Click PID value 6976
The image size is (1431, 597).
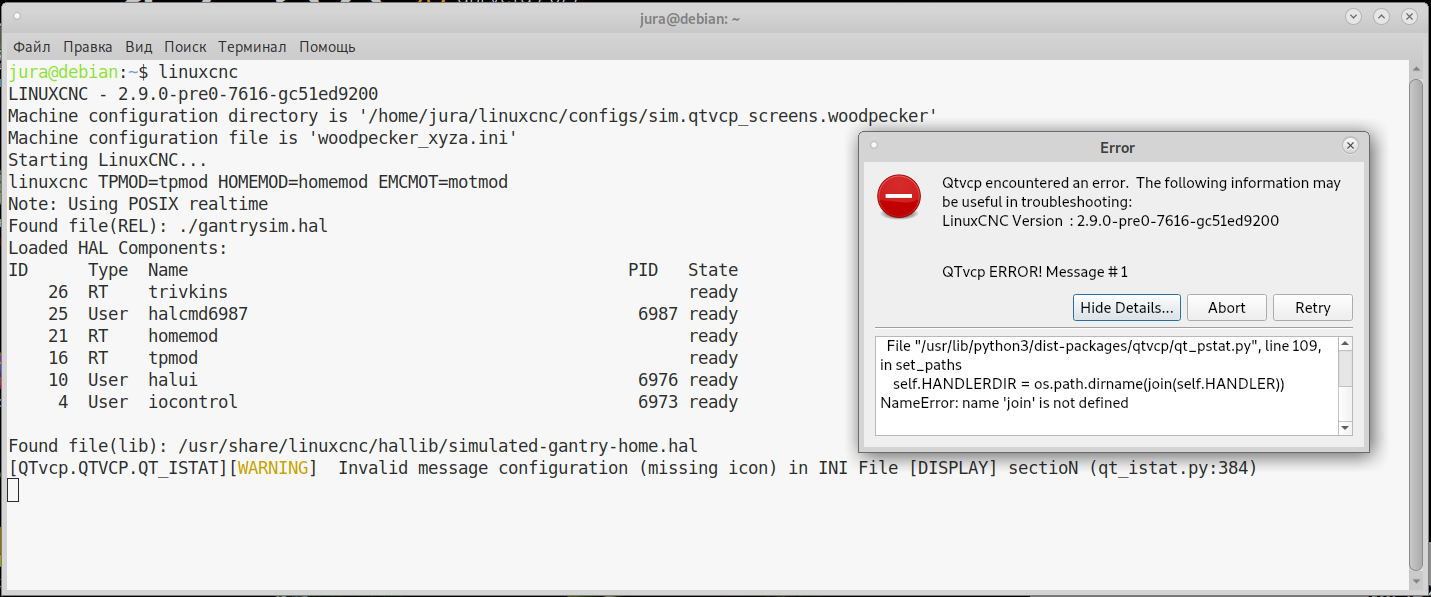[x=658, y=380]
